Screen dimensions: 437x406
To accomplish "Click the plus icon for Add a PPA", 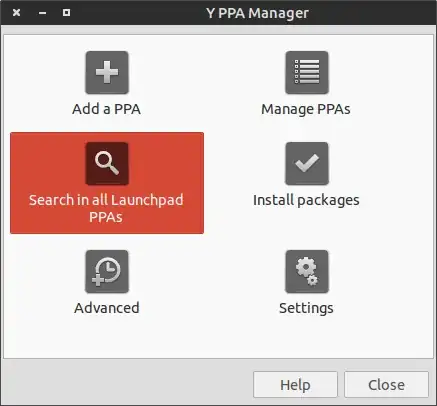I will (x=107, y=72).
